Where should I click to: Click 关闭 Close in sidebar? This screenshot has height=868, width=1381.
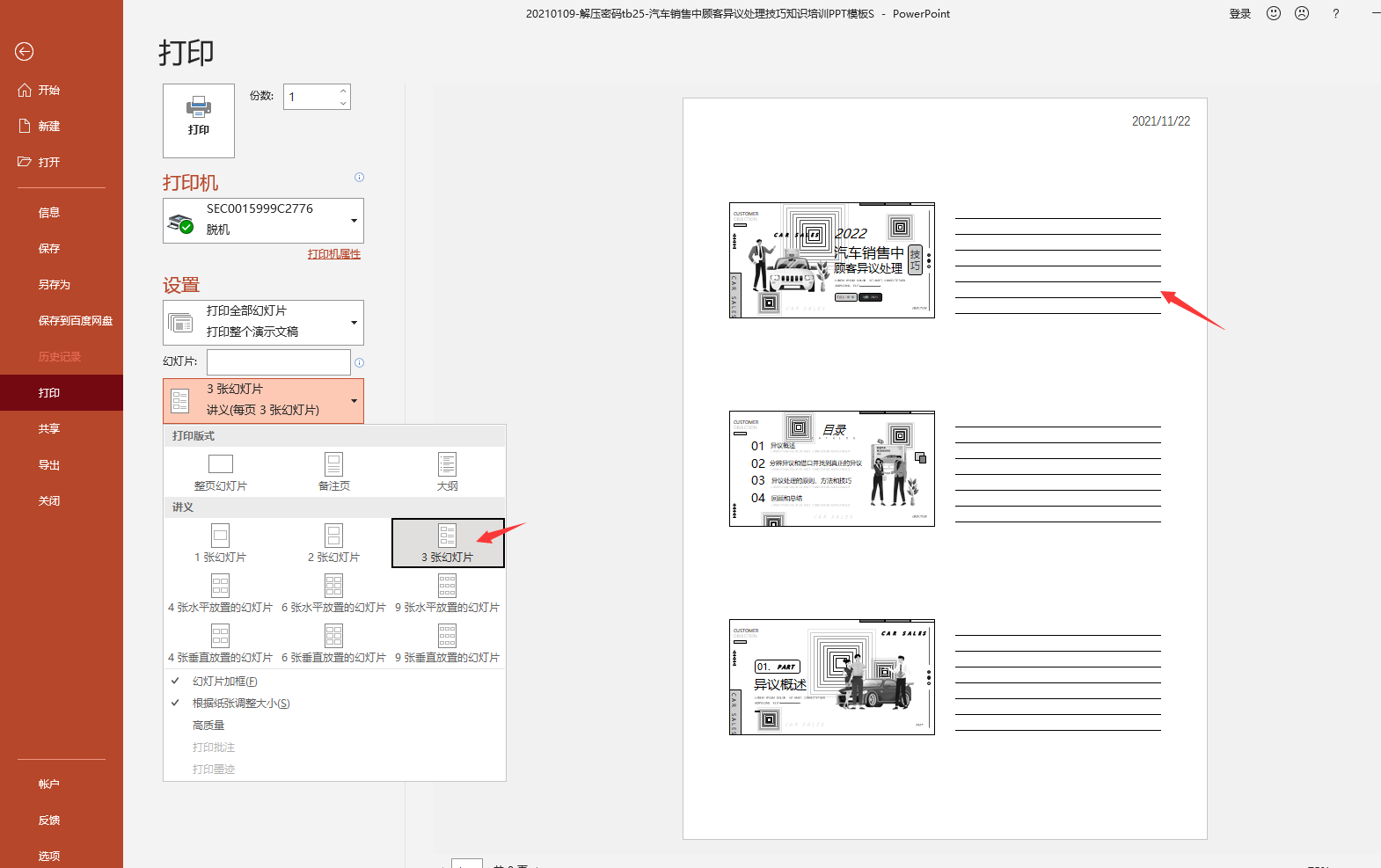tap(62, 500)
